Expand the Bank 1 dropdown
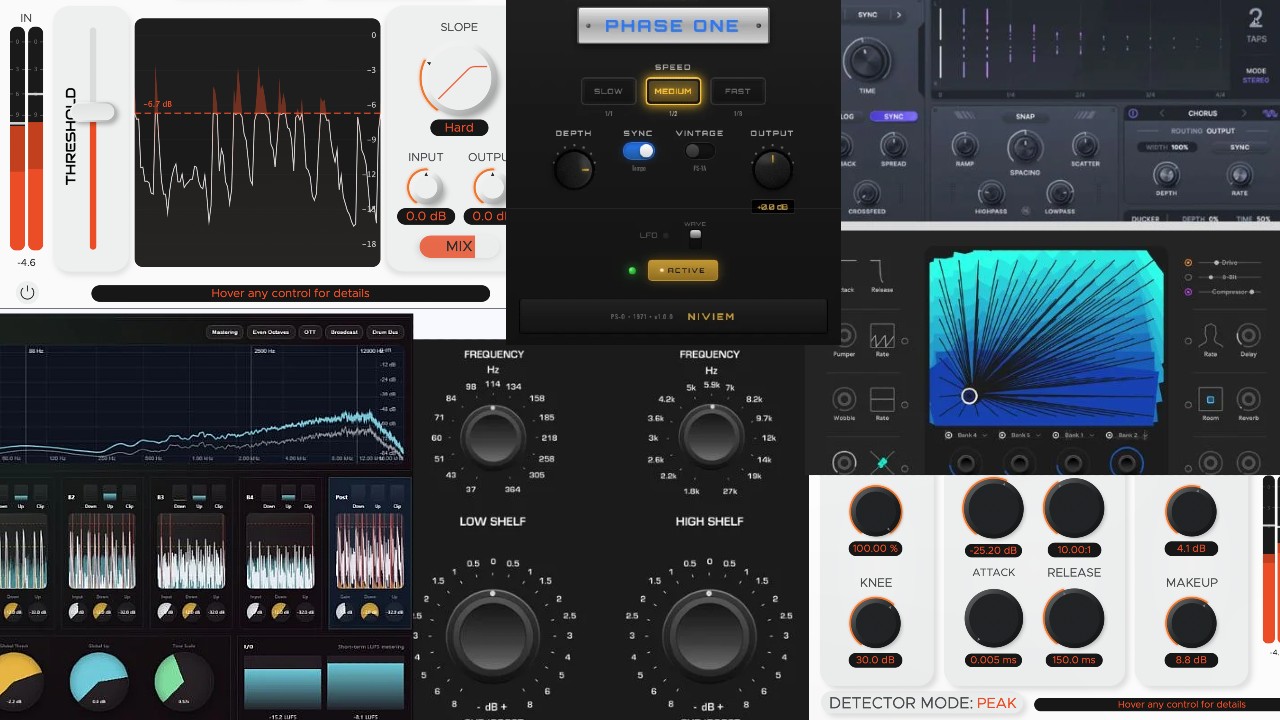This screenshot has width=1280, height=720. (x=1091, y=435)
